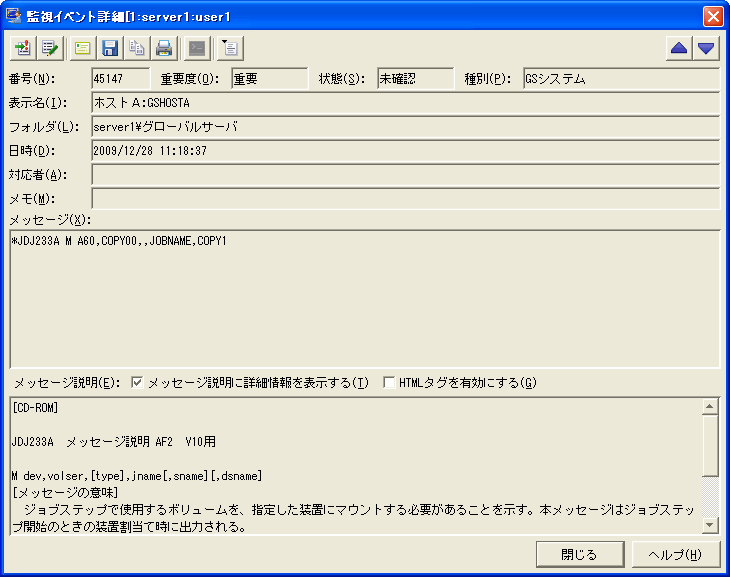Image resolution: width=730 pixels, height=577 pixels.
Task: Click the yellow card toolbar icon
Action: tap(82, 48)
